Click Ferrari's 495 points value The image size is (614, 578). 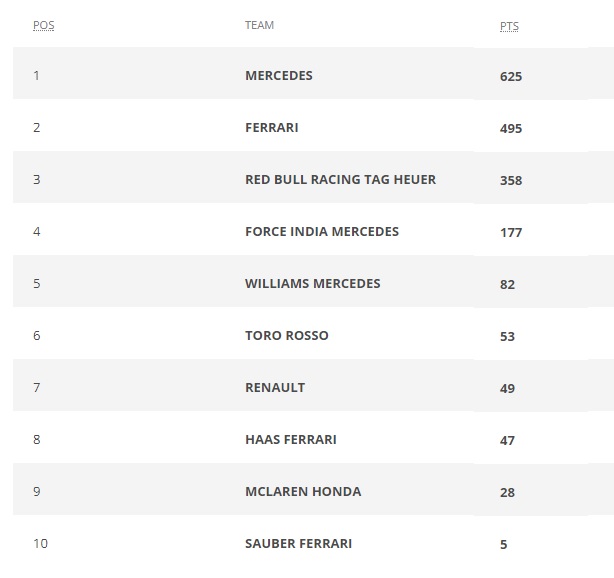coord(511,128)
